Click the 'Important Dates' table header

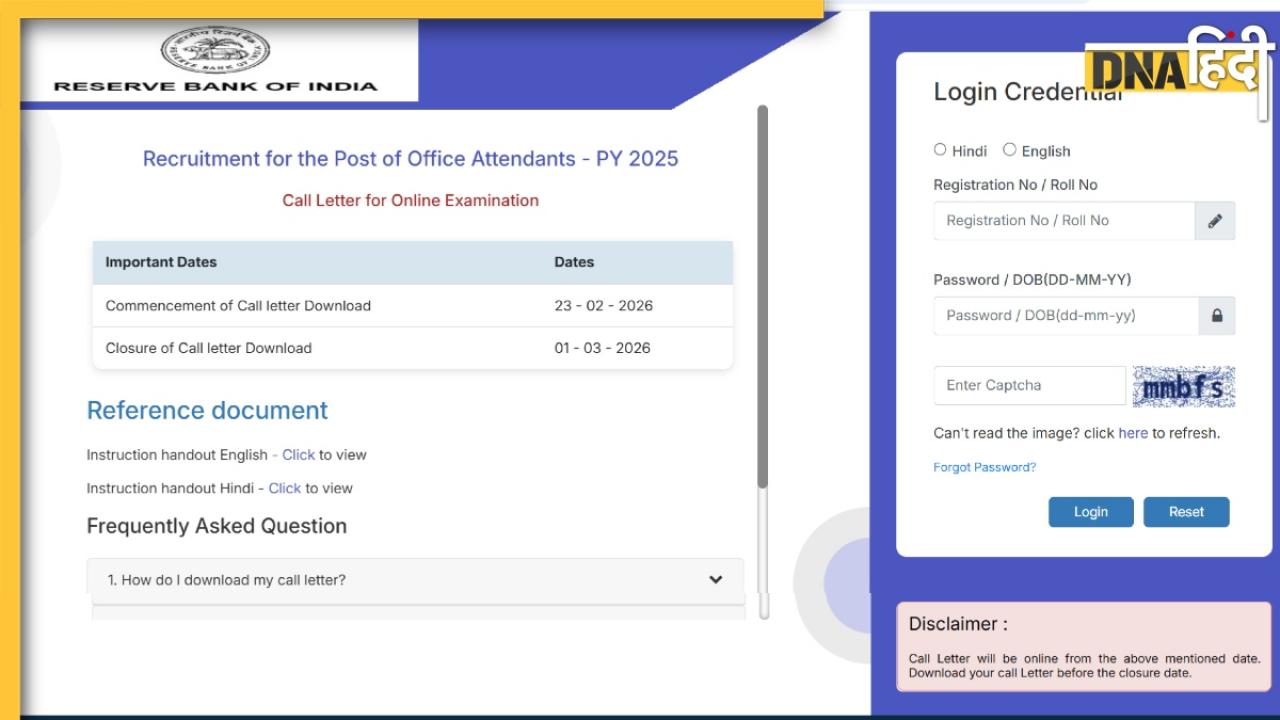coord(161,262)
